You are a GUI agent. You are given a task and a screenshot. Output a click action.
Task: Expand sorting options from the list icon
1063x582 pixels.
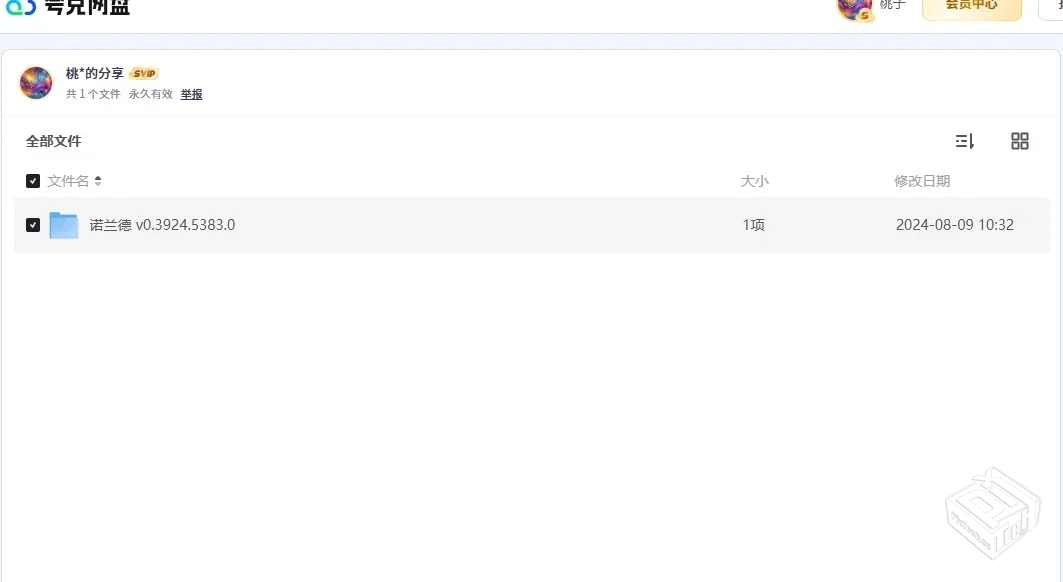(x=964, y=141)
